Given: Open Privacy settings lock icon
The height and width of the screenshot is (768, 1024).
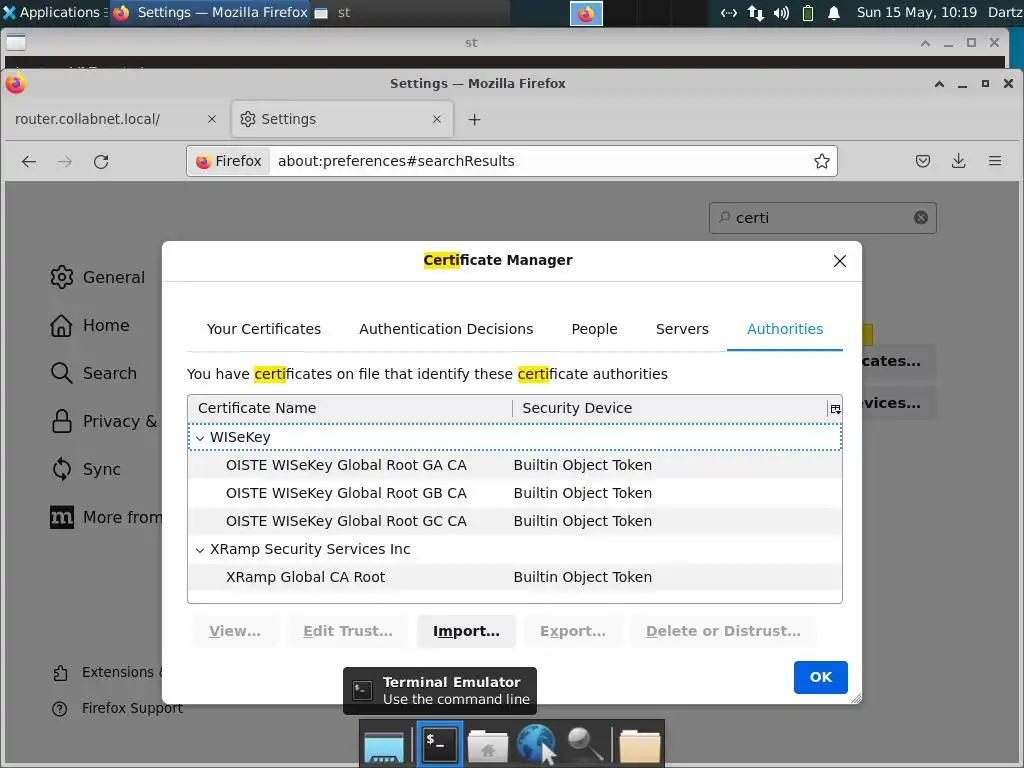Looking at the screenshot, I should pyautogui.click(x=61, y=421).
